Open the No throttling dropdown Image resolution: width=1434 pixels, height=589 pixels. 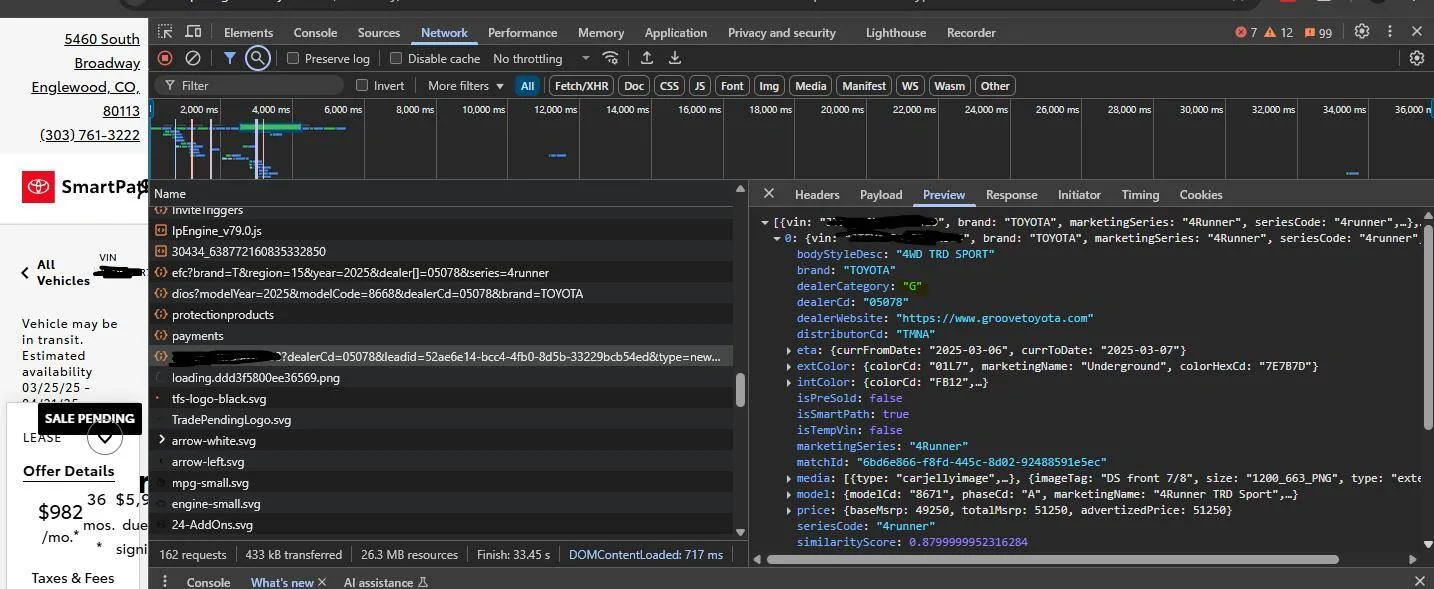tap(540, 59)
